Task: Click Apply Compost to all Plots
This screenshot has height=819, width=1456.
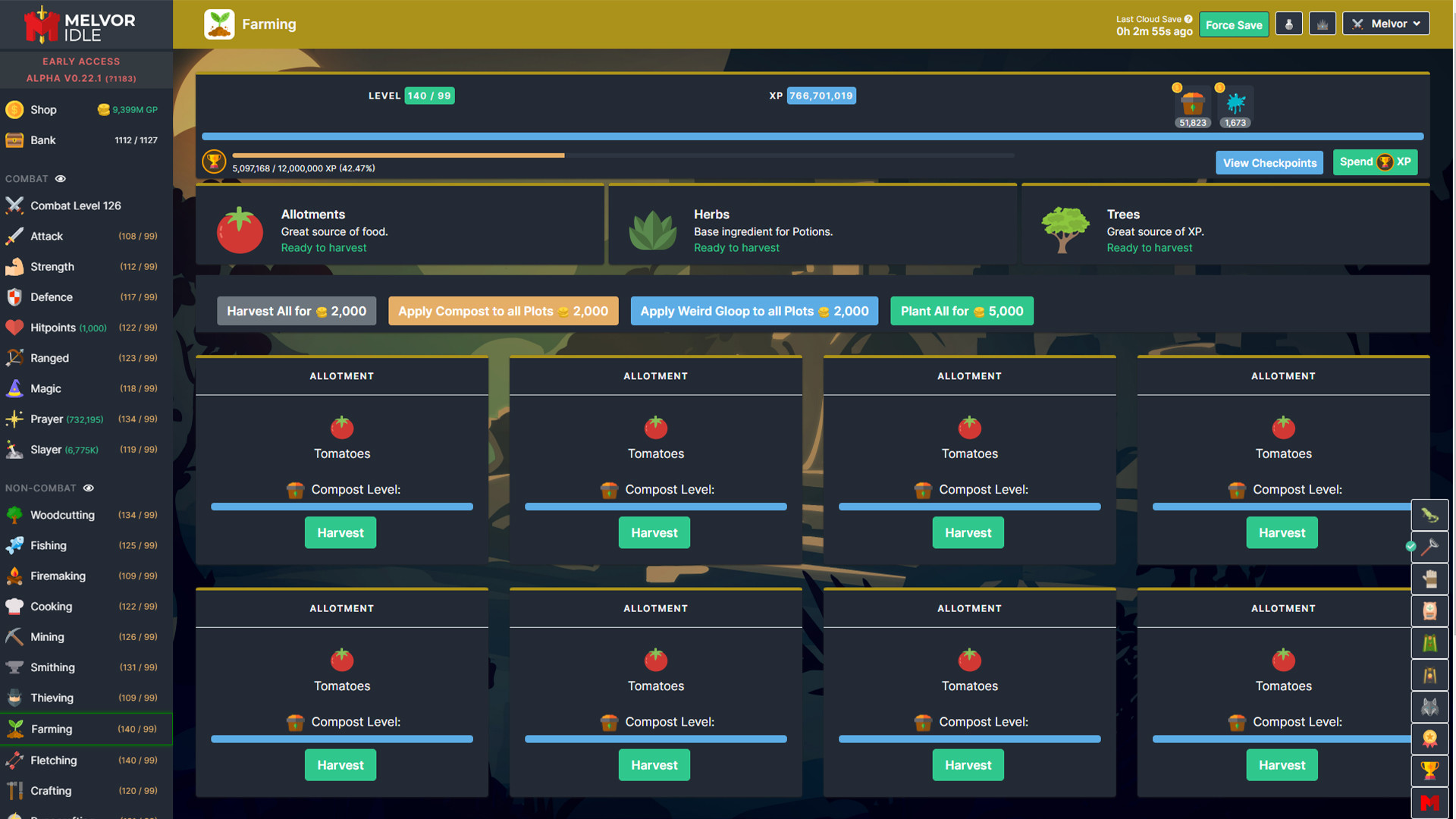Action: pyautogui.click(x=503, y=311)
